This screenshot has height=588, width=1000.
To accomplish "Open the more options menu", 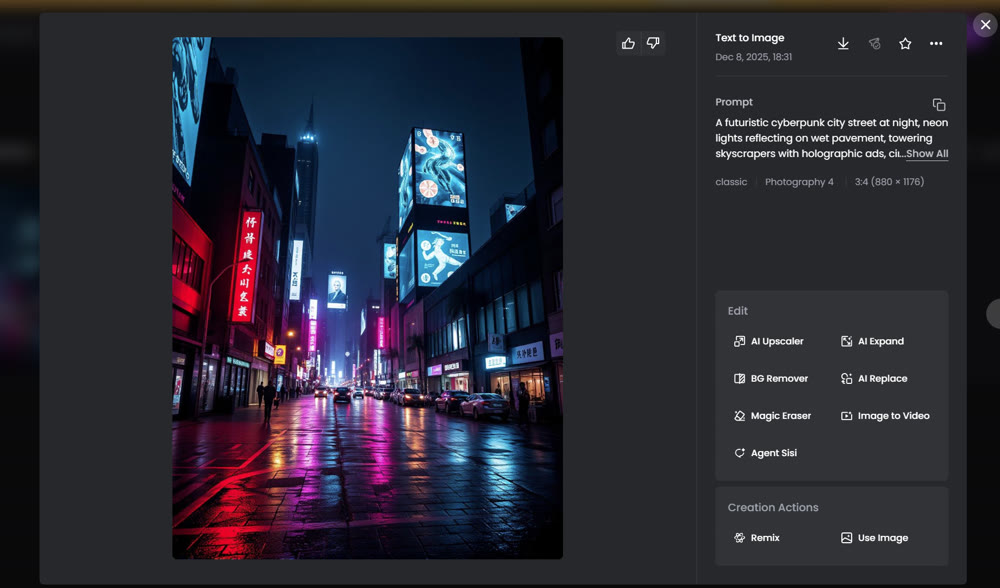I will coord(936,43).
